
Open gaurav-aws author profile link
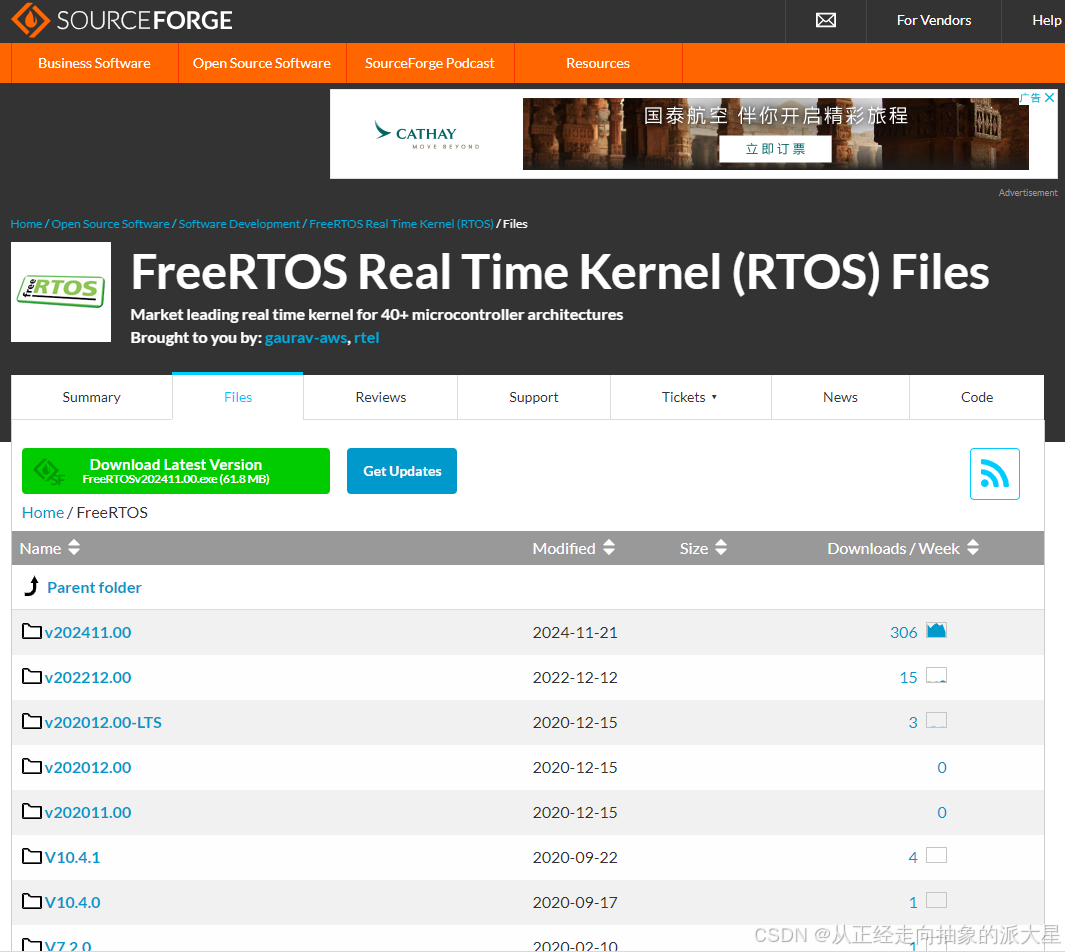[306, 337]
